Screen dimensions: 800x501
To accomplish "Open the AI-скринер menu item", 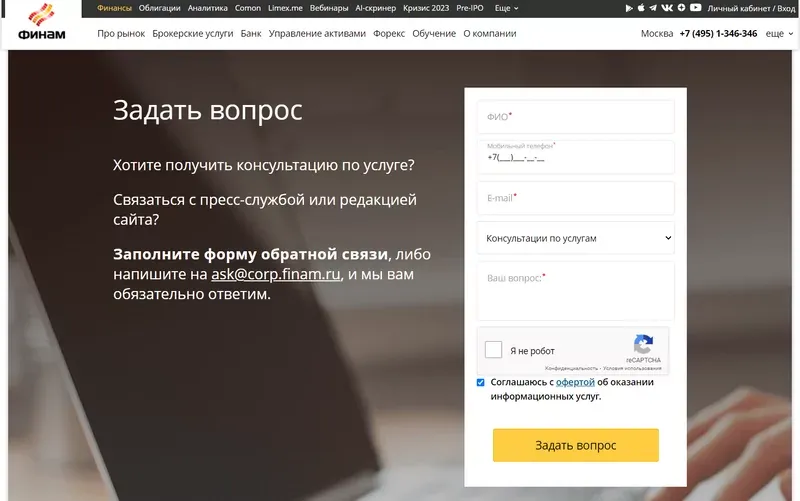I will coord(376,8).
